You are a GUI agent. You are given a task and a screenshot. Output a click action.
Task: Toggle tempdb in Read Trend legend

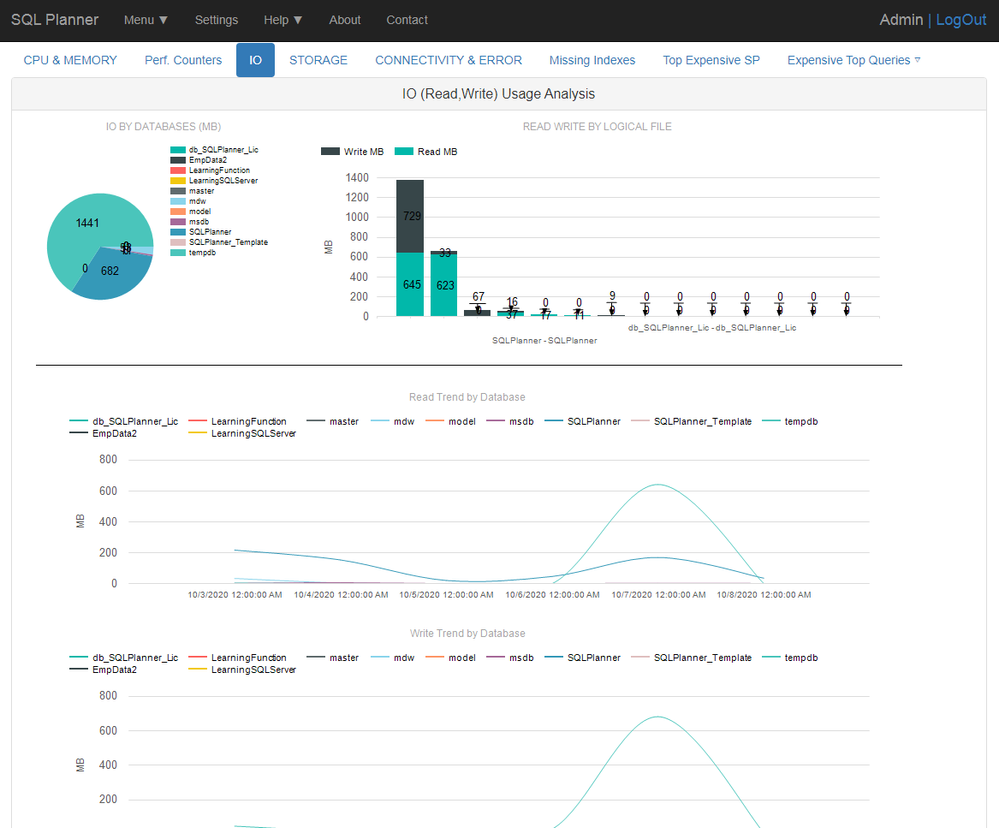[789, 421]
